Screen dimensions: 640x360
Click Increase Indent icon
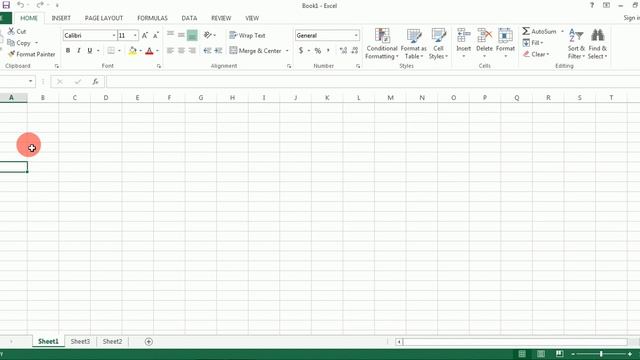point(218,51)
